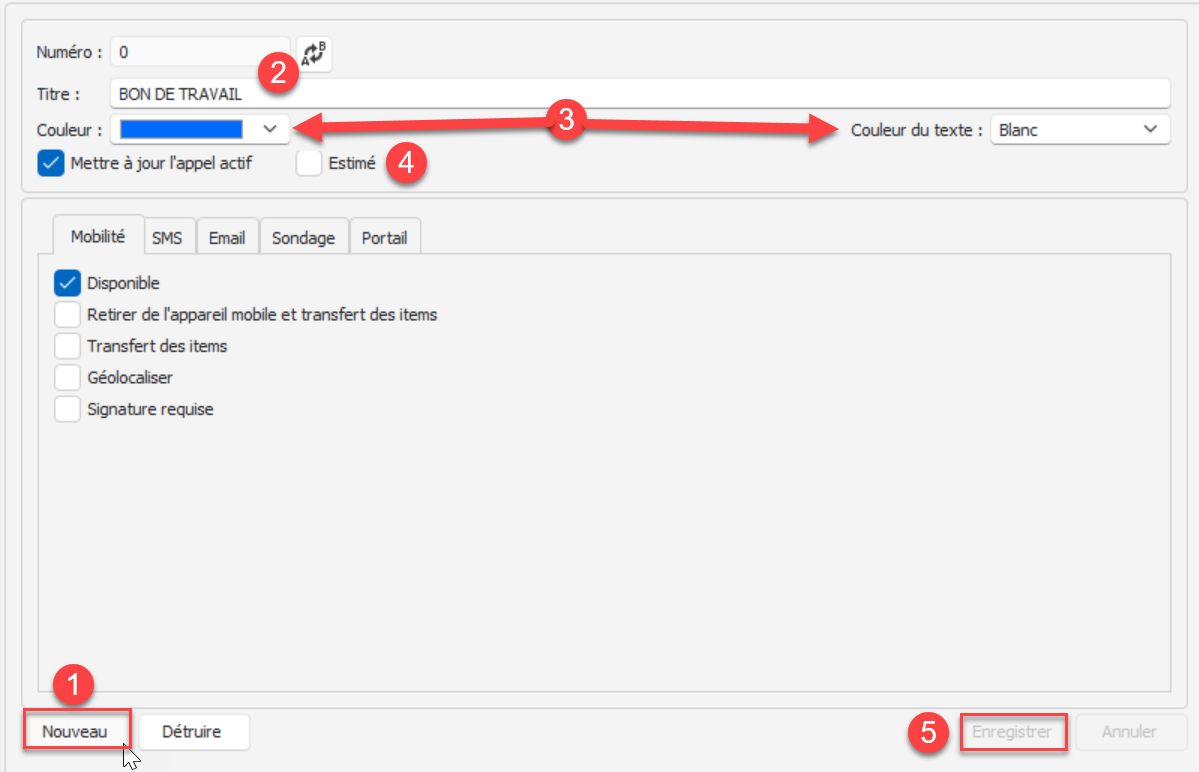Enable the Estimé checkbox
This screenshot has height=772, width=1199.
[309, 164]
